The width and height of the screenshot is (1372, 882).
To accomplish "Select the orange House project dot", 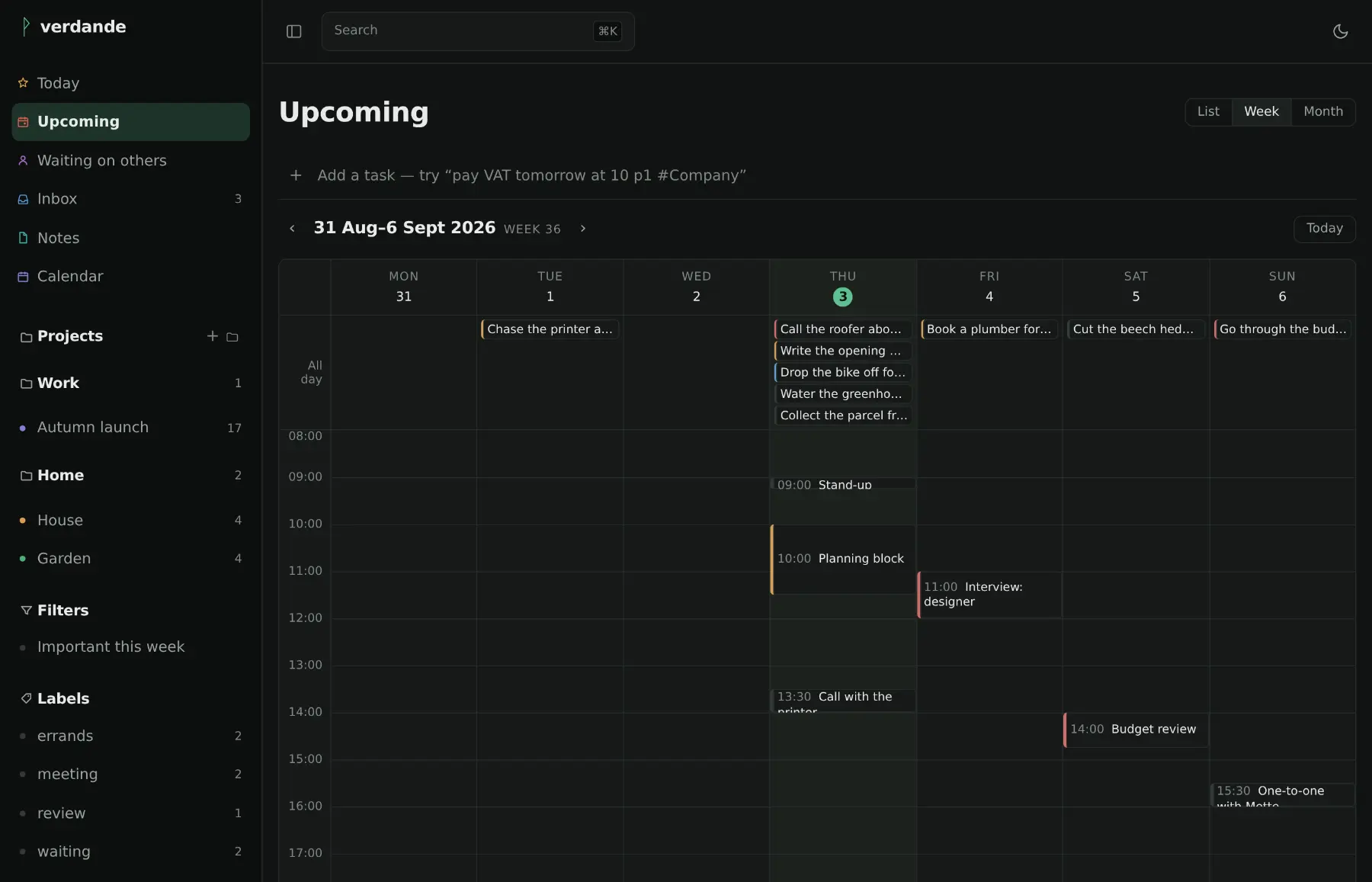I will [x=22, y=521].
